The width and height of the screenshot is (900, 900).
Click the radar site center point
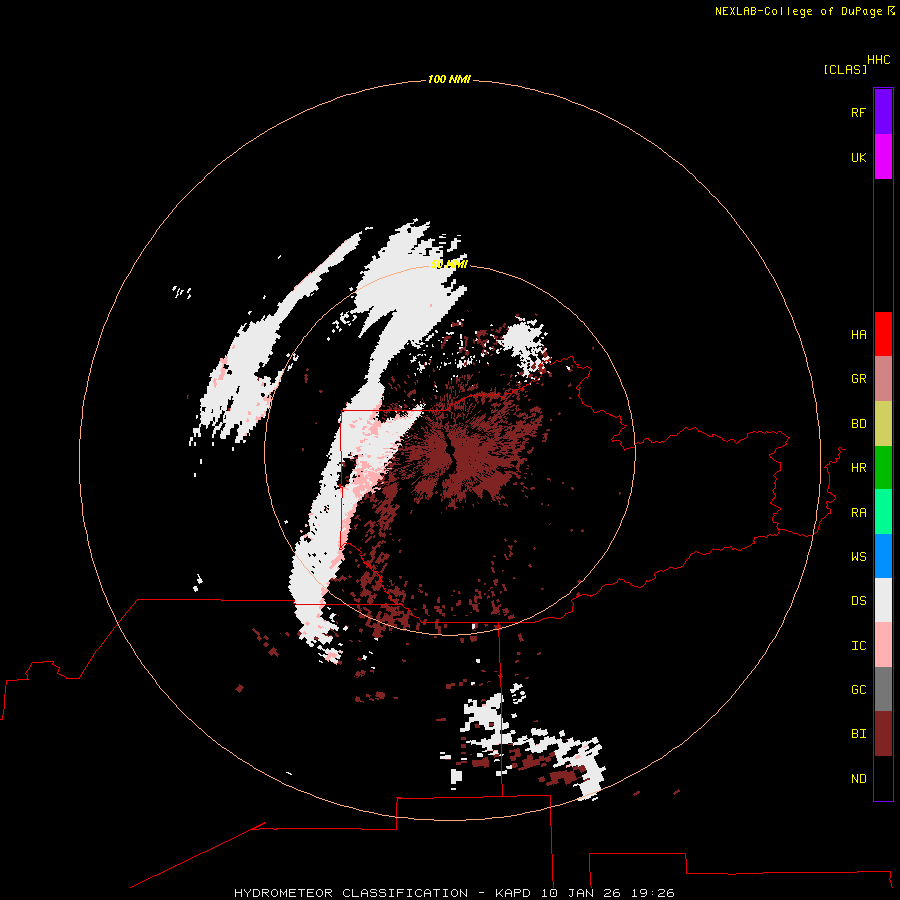pos(451,449)
